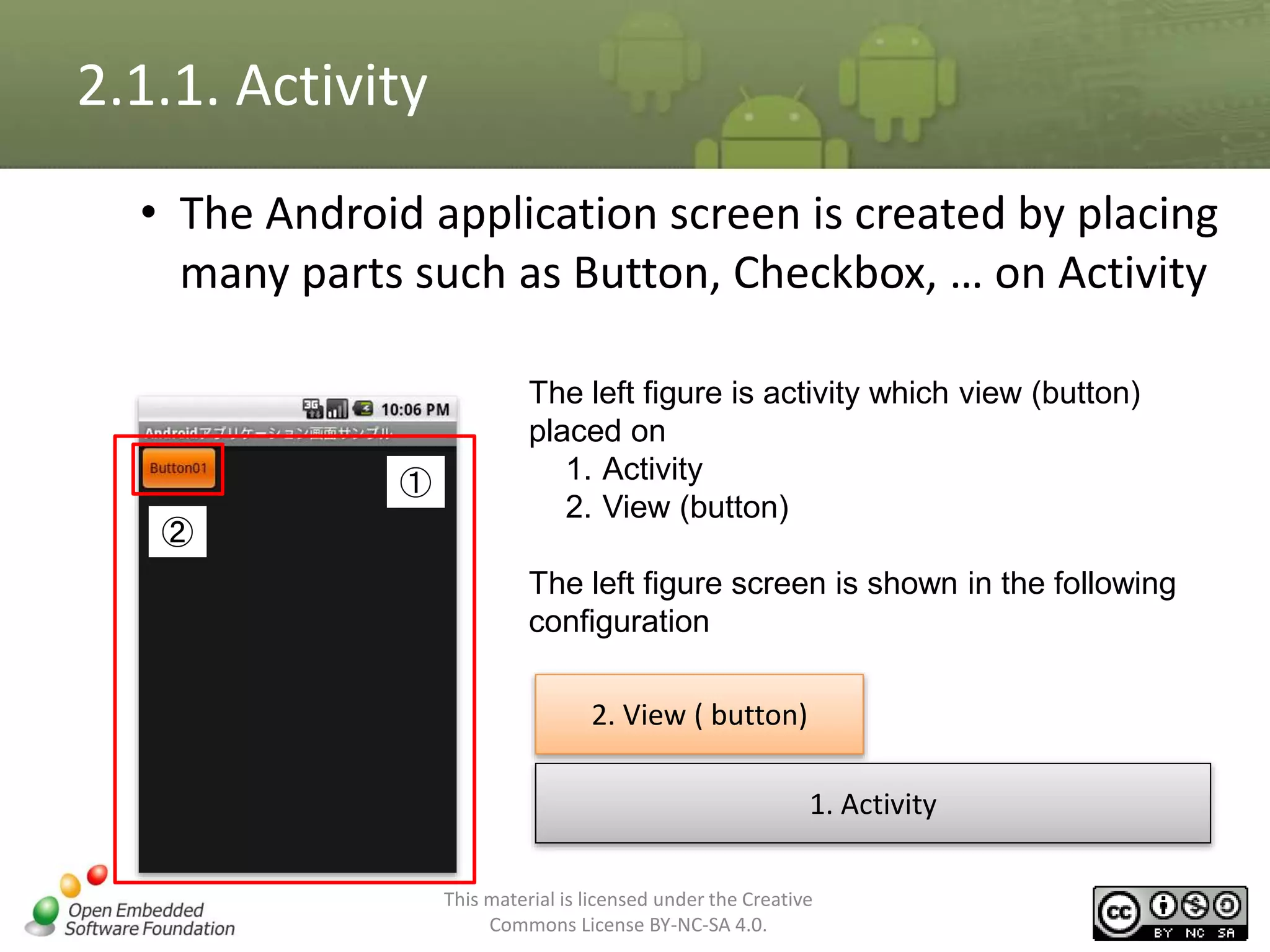Screen dimensions: 1270x952
Task: Click list item '1. Activity' in description
Action: (x=634, y=469)
